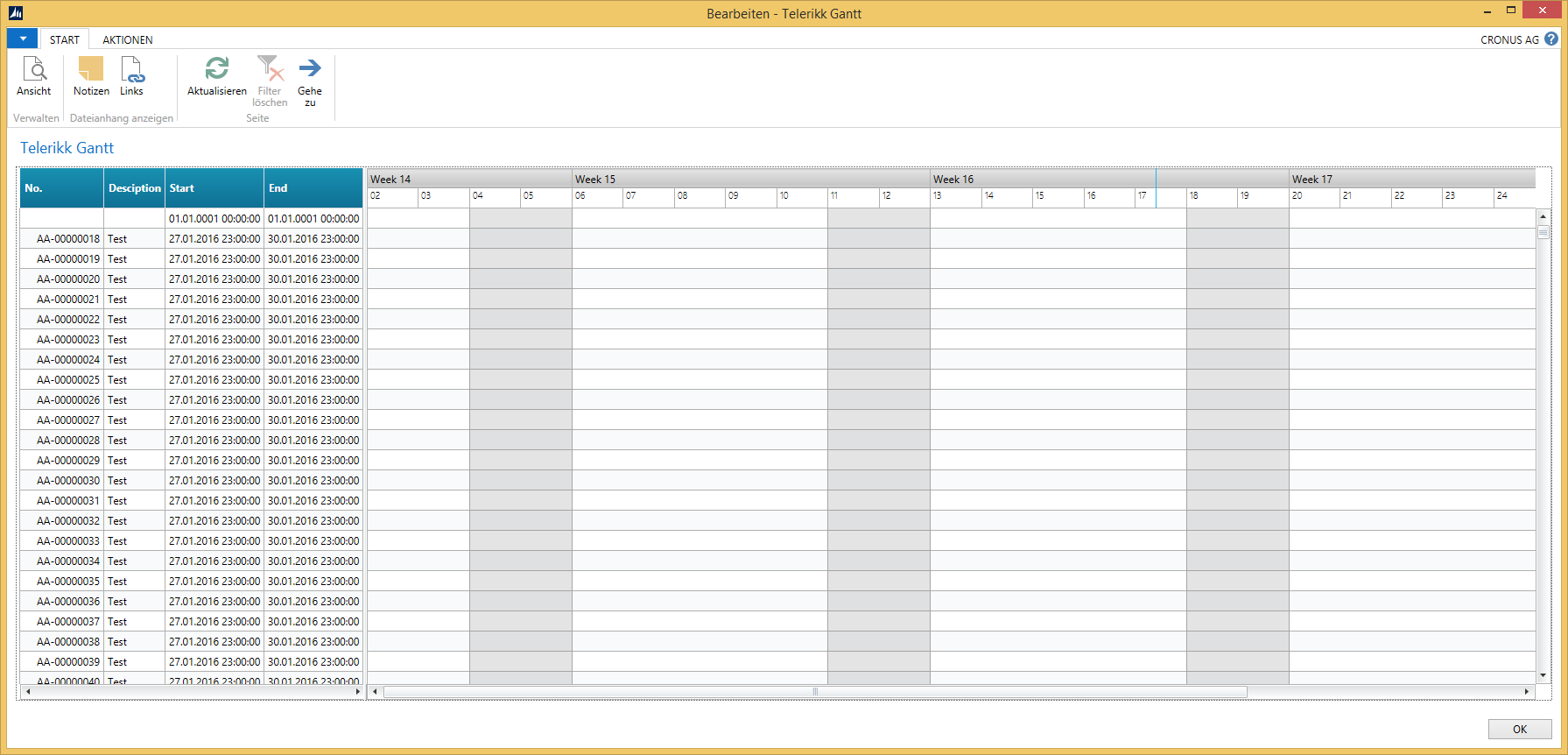Clear filter with Filter löschen
1568x755 pixels.
click(x=270, y=81)
